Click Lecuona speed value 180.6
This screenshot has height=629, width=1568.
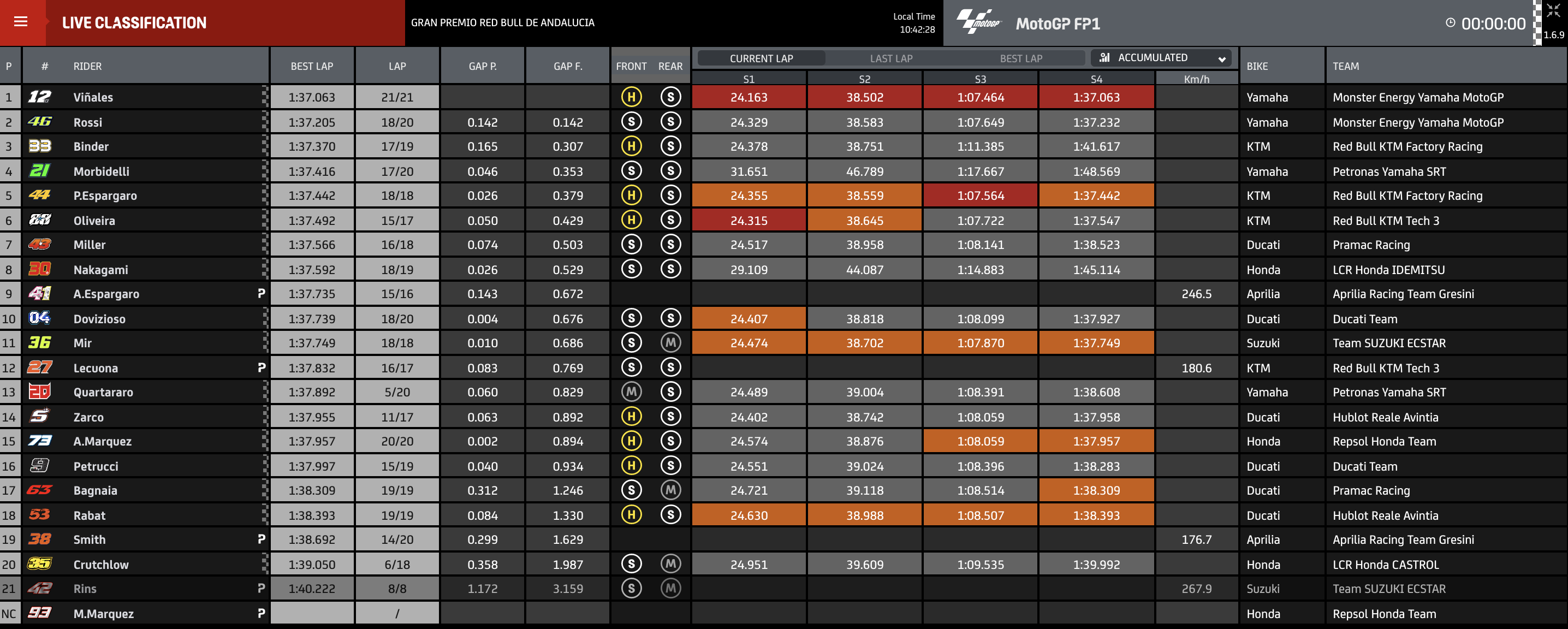pos(1196,368)
